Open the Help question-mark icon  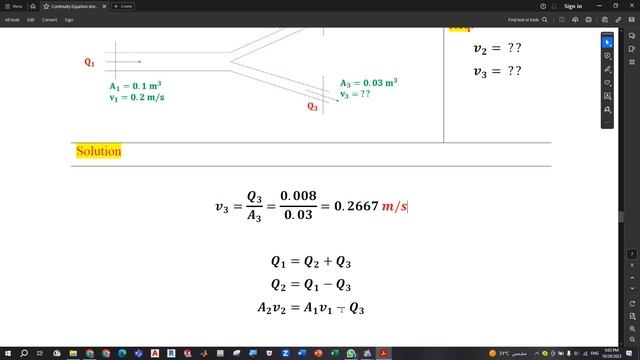tap(543, 6)
